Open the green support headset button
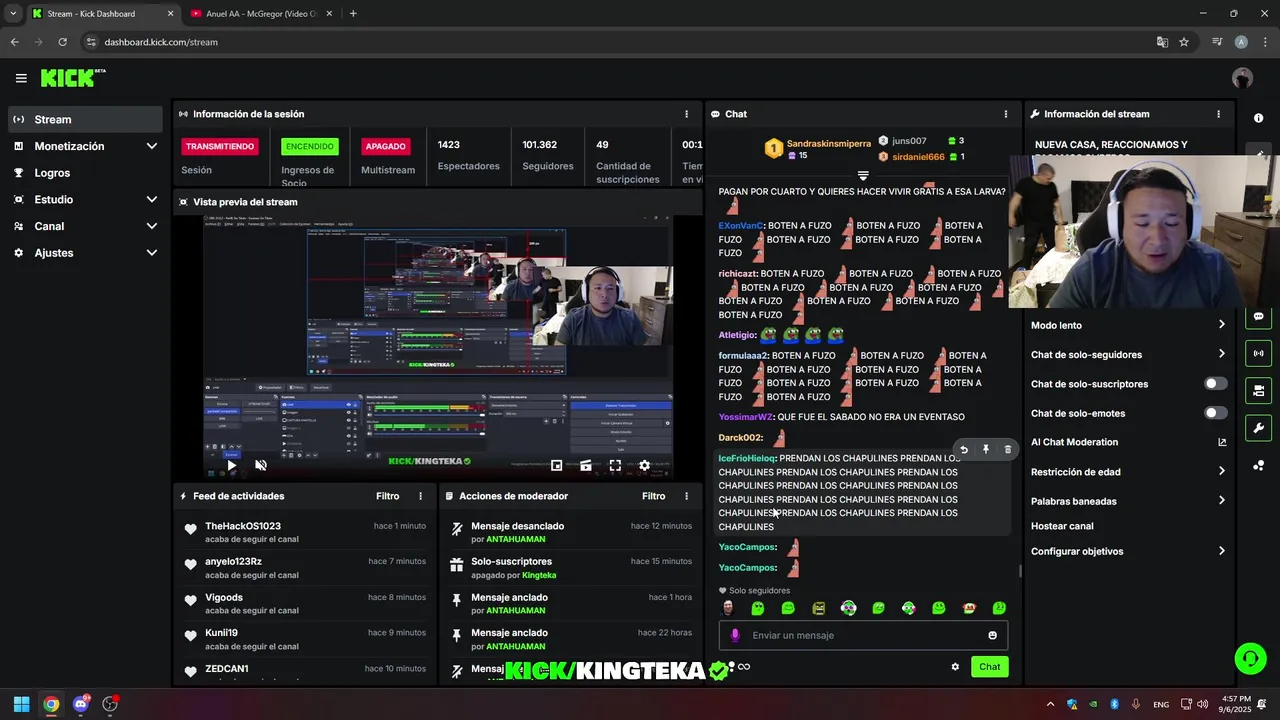Screen dimensions: 1280x720 1250,658
